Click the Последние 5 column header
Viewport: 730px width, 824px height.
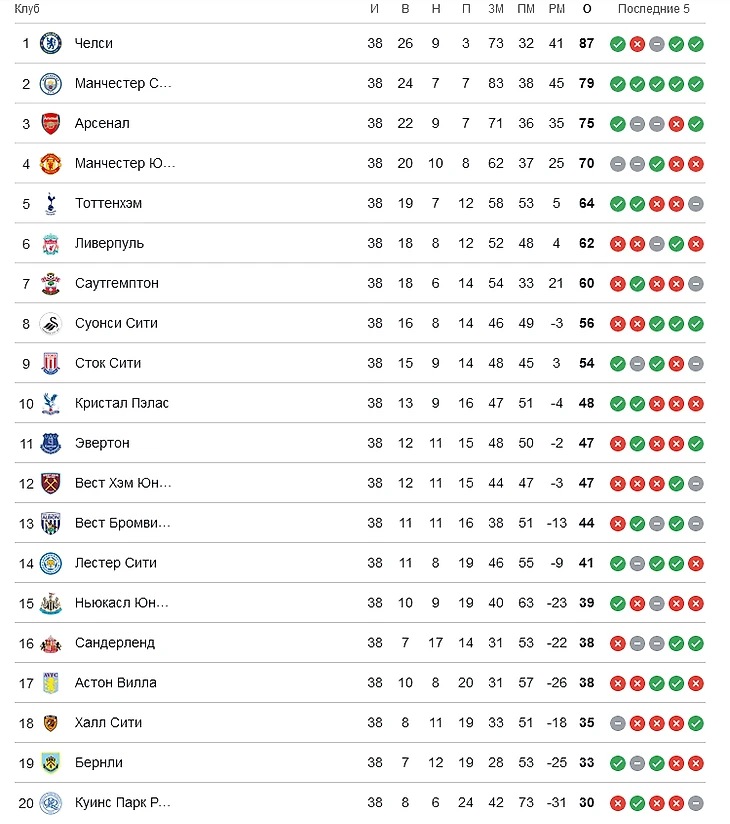[653, 9]
